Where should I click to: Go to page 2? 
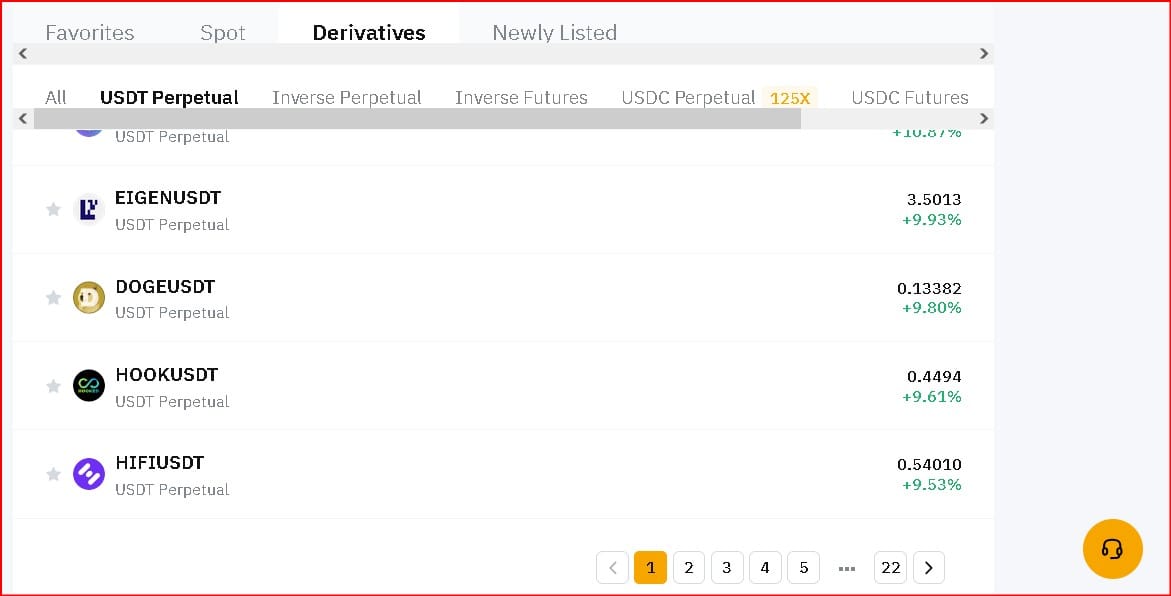pyautogui.click(x=689, y=568)
